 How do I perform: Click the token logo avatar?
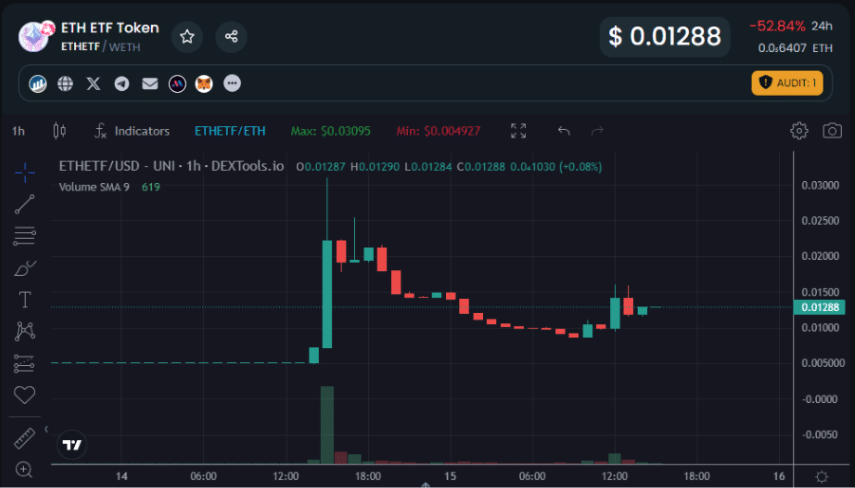34,37
